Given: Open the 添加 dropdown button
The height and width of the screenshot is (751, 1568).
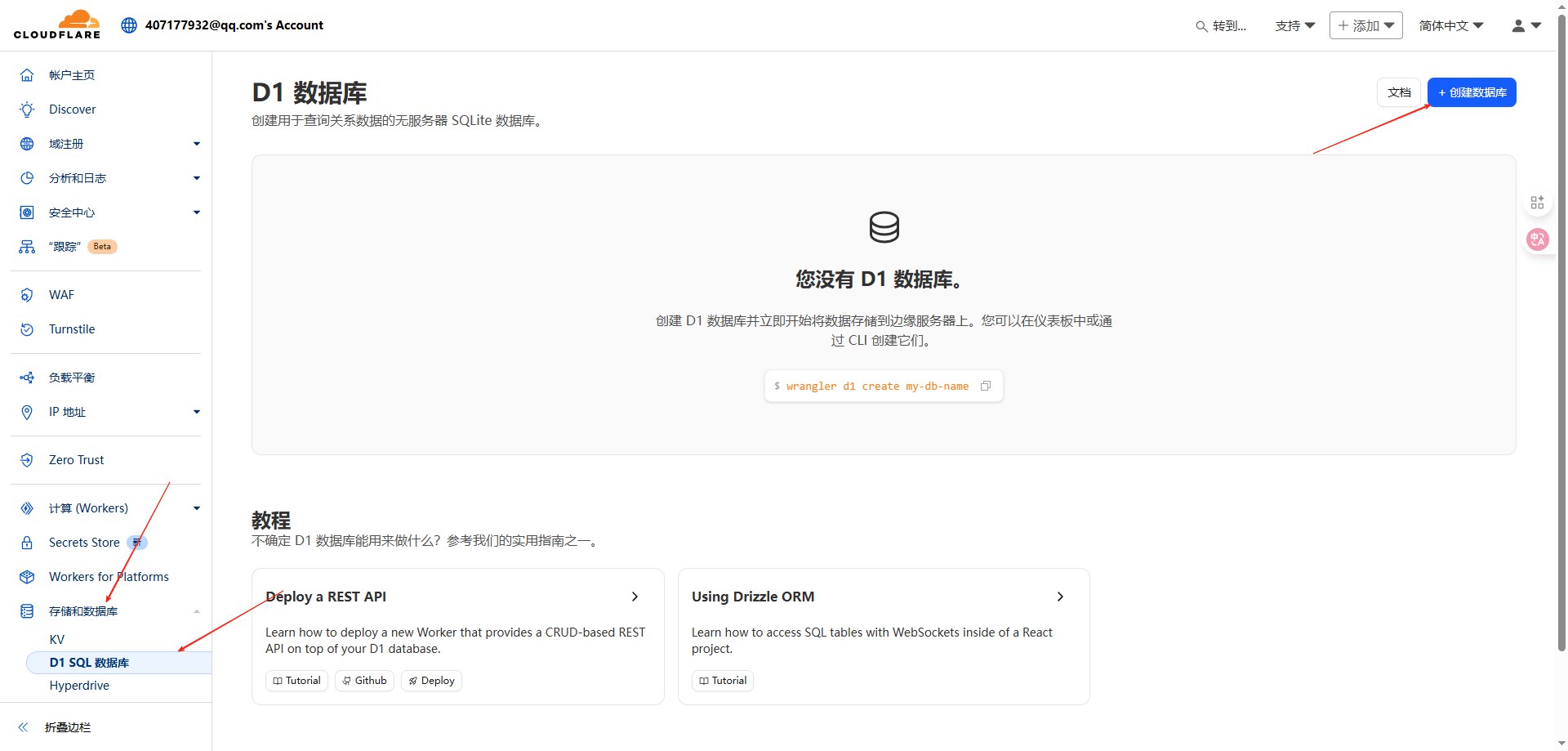Looking at the screenshot, I should [1365, 25].
